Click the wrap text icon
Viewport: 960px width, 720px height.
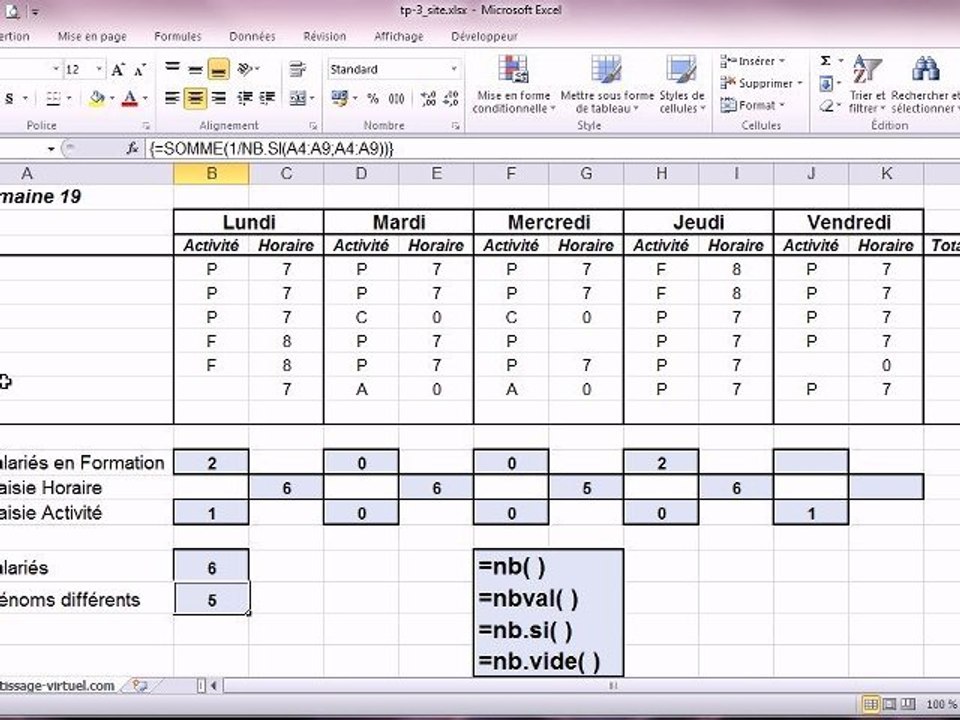(x=298, y=69)
